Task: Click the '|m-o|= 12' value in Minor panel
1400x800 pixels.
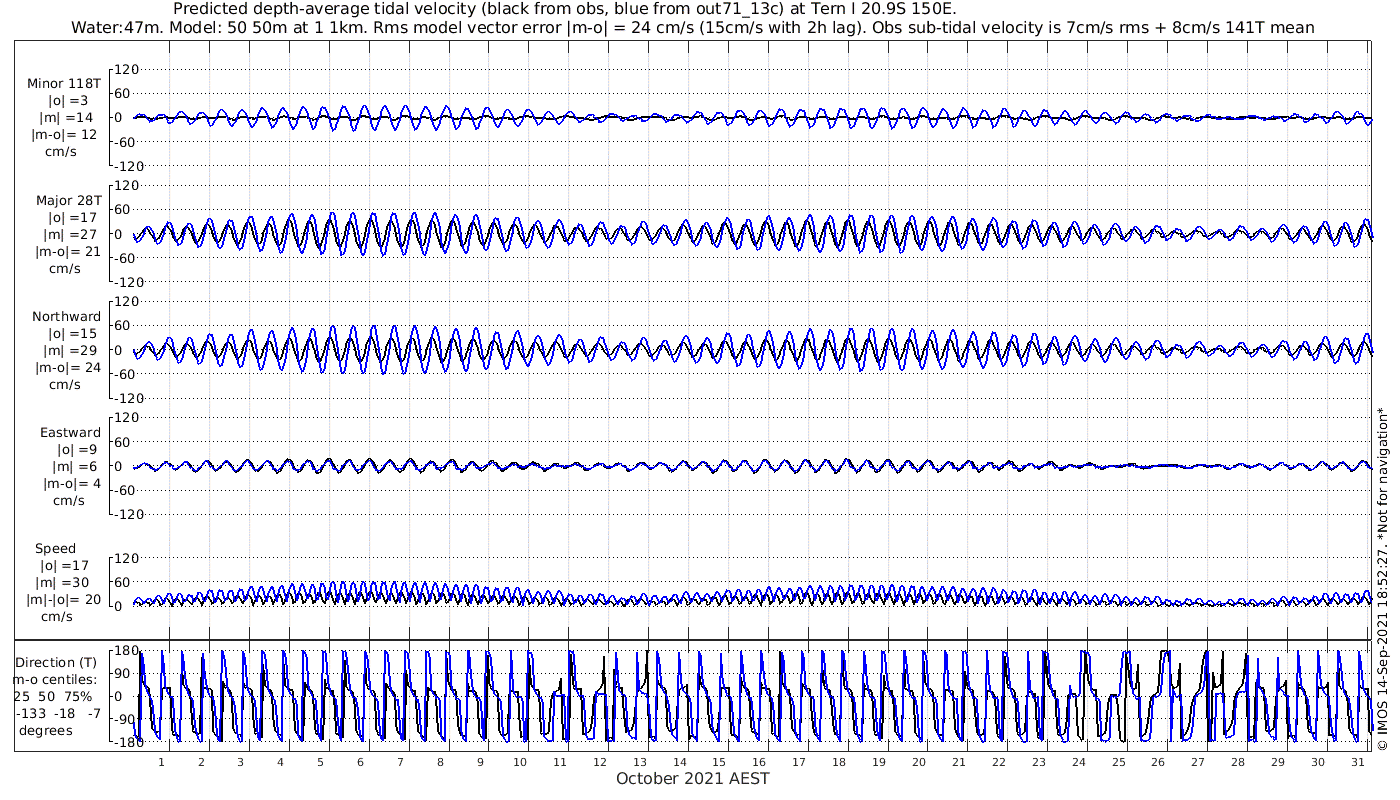Action: [64, 134]
